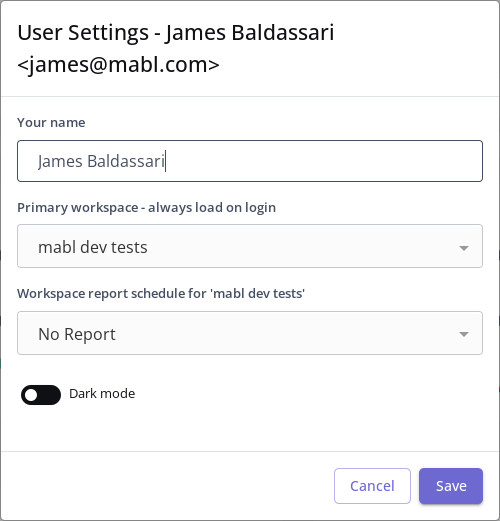Click the 'User Settings' dialog title
Screen dimensions: 500x521
pos(83,33)
